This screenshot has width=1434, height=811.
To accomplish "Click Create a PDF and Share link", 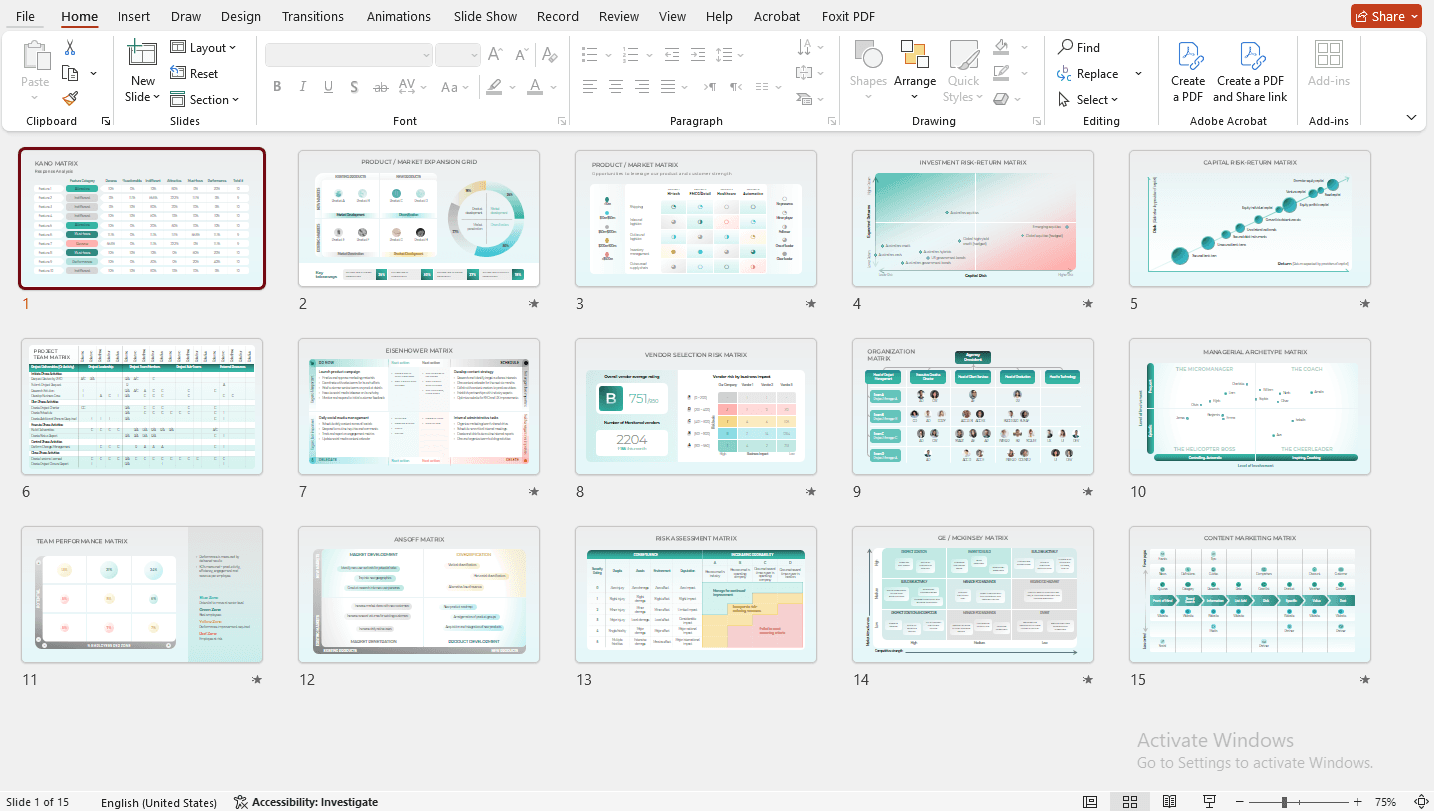I will [x=1250, y=72].
